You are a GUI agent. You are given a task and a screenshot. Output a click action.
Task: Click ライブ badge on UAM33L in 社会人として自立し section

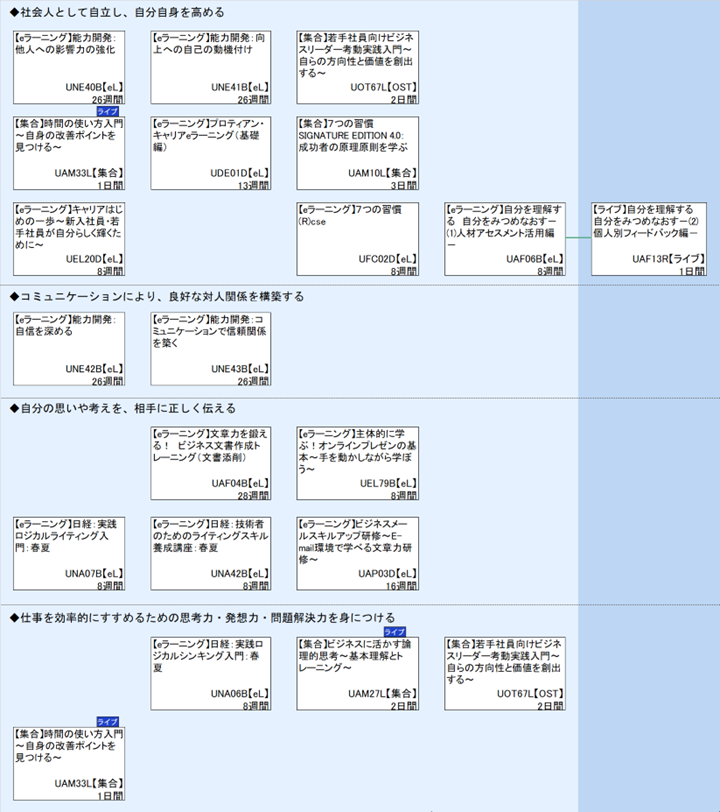pyautogui.click(x=108, y=111)
